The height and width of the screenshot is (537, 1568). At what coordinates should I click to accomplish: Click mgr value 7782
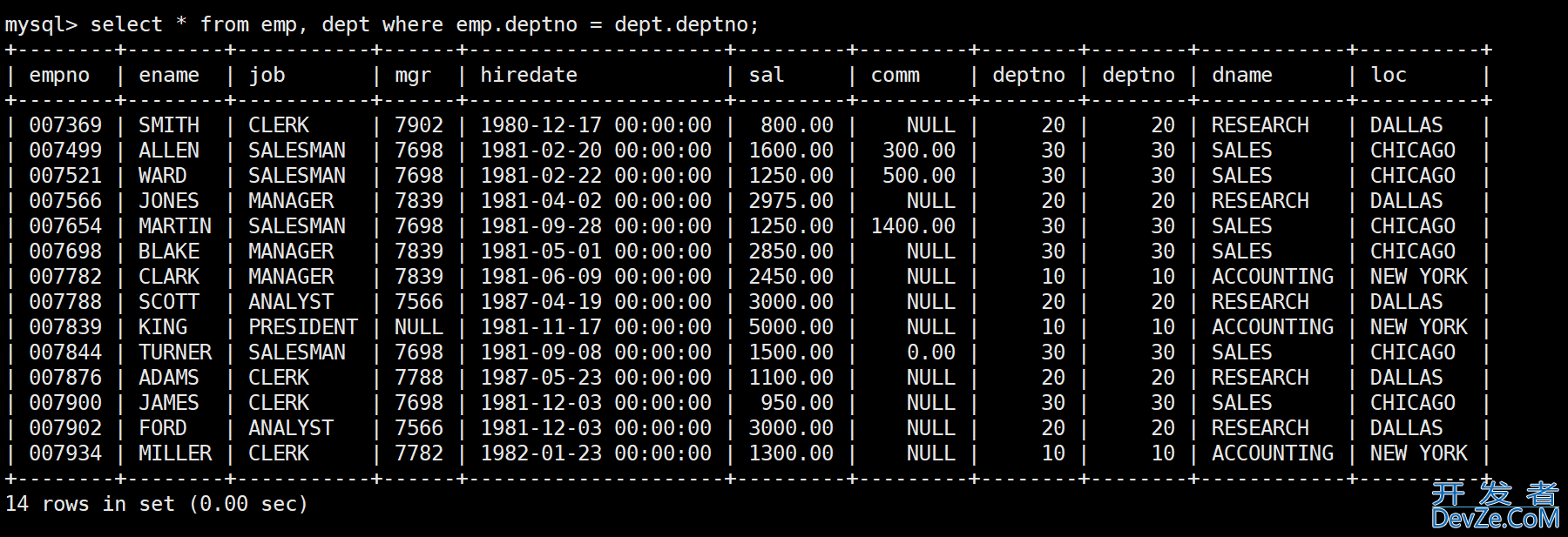[419, 453]
